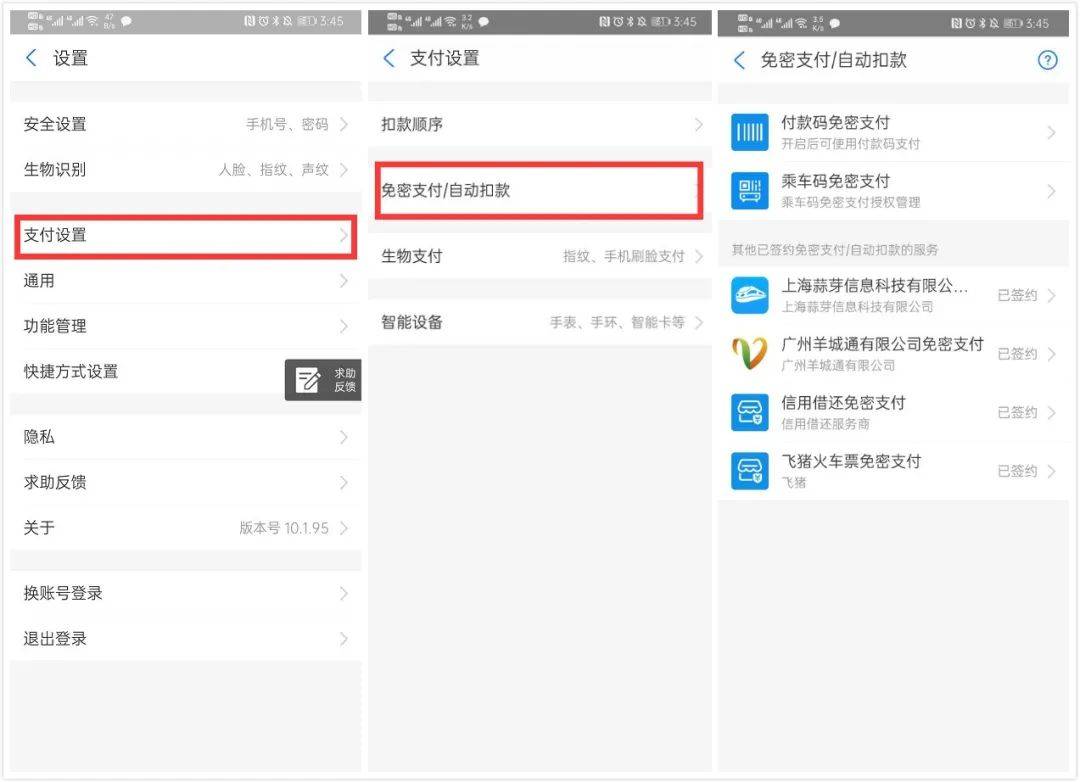Click the 求助反馈 floating feedback button
This screenshot has height=782, width=1080.
[323, 380]
